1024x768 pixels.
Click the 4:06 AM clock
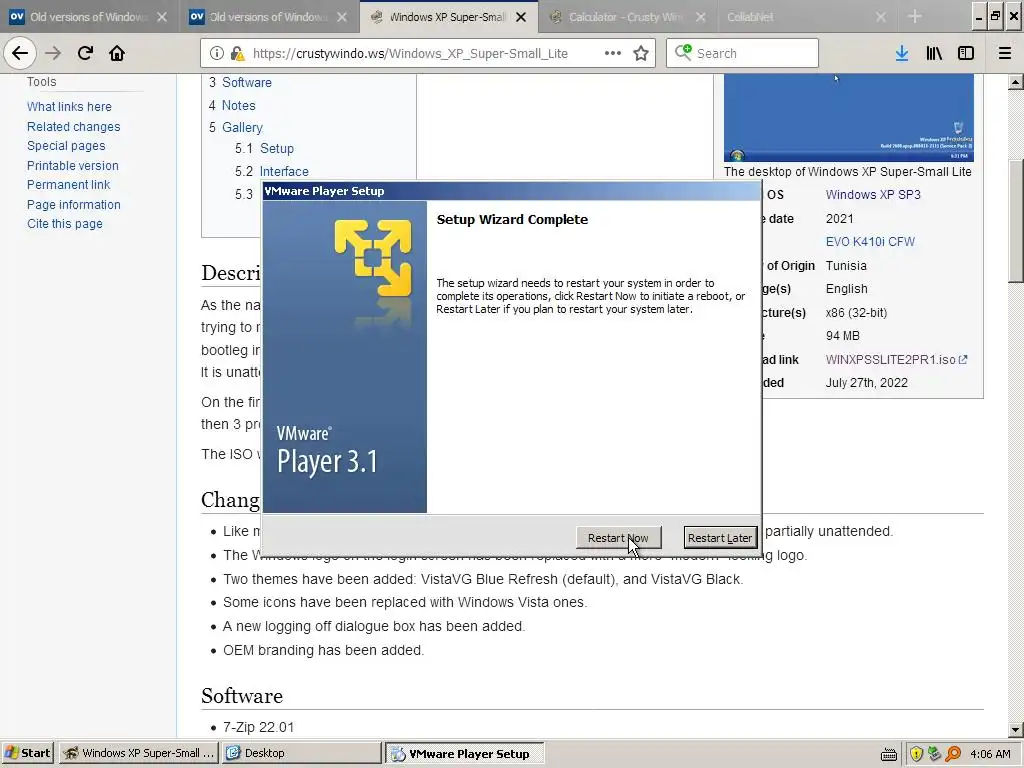pyautogui.click(x=990, y=754)
